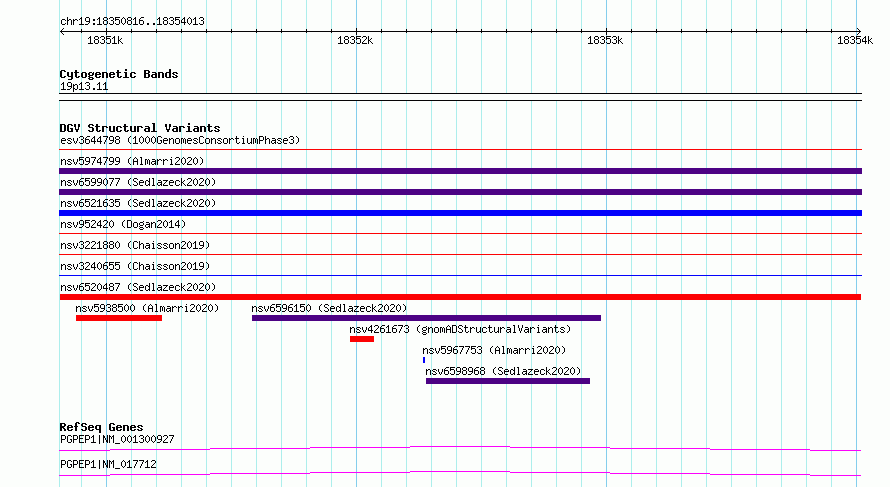Click the 18353k ruler tick label
This screenshot has width=890, height=487.
click(605, 40)
